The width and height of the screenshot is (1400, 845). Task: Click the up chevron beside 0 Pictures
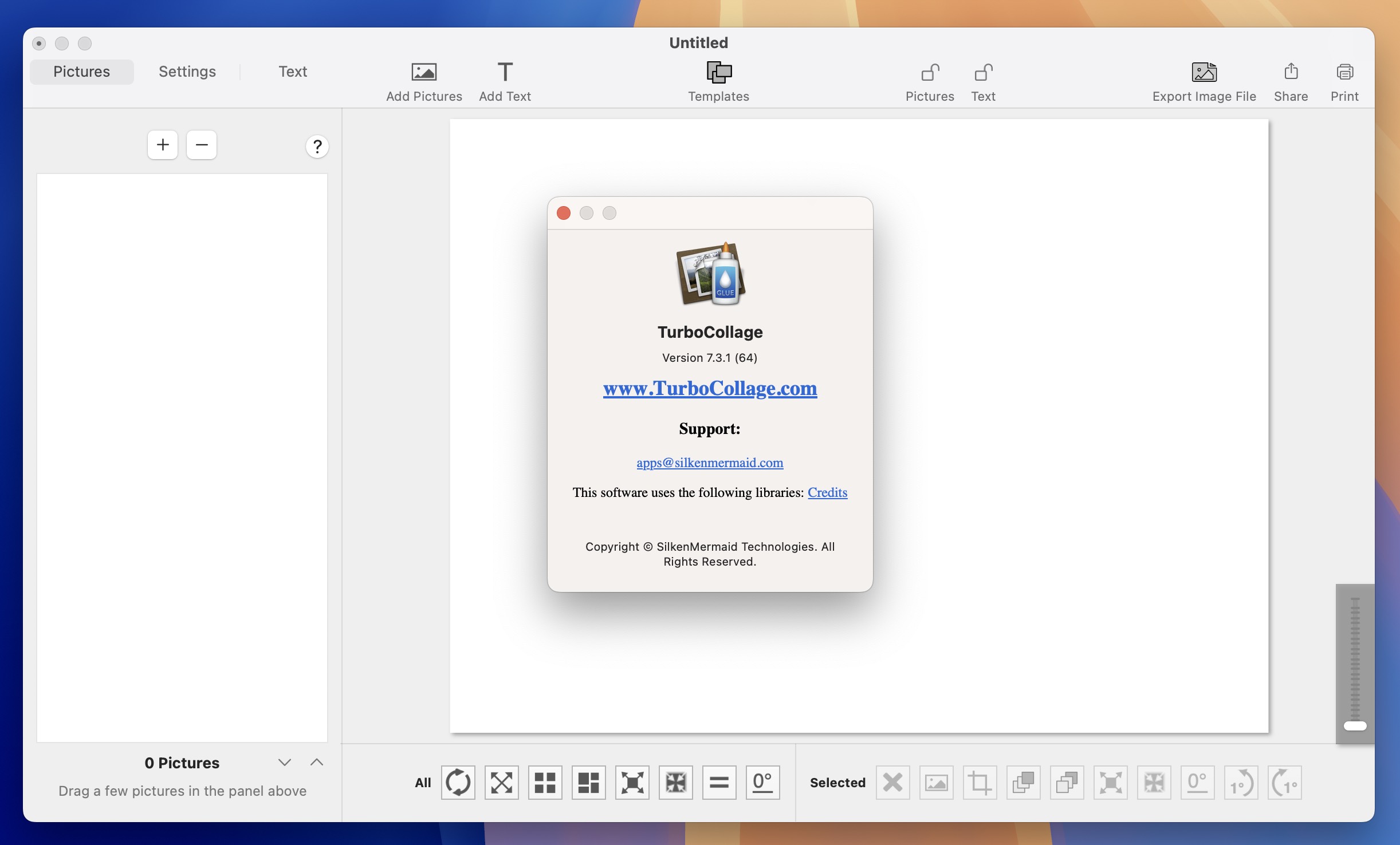[317, 762]
